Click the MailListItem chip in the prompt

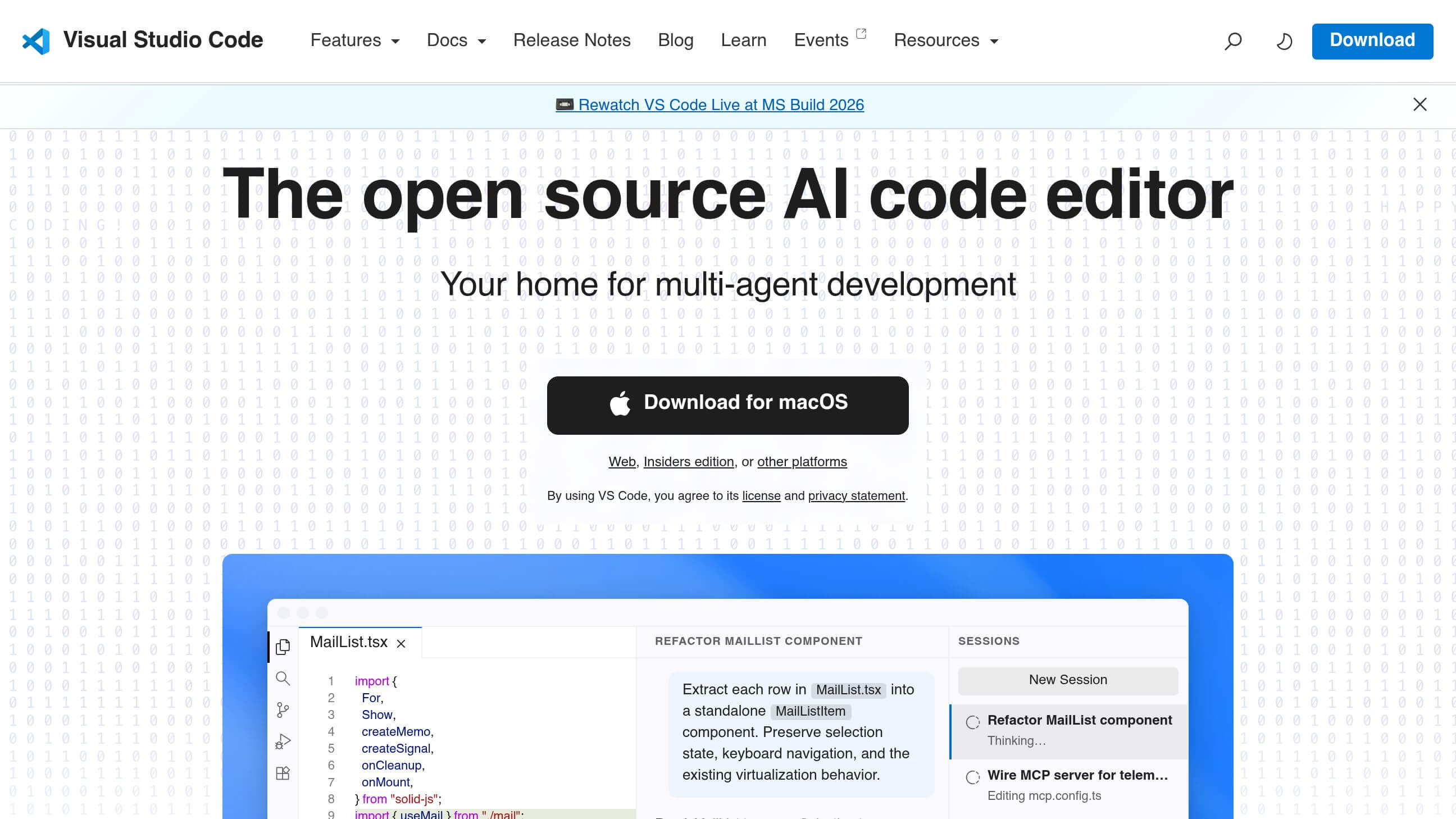810,712
